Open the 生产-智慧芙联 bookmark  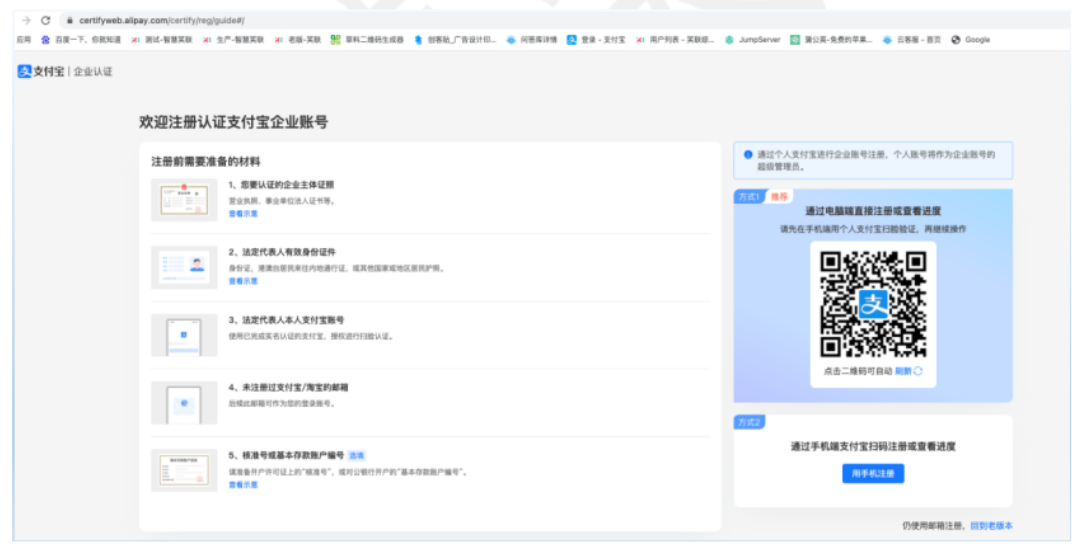point(233,40)
